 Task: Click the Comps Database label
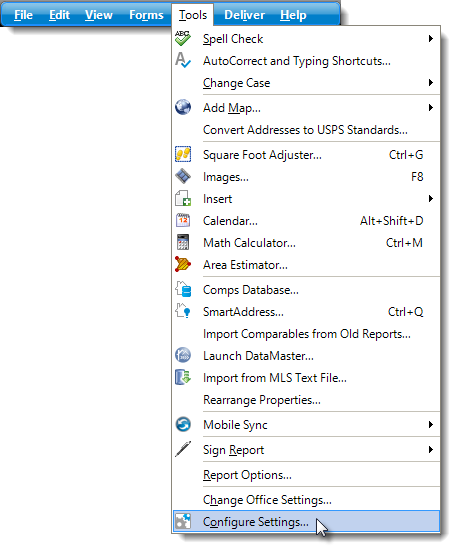point(251,290)
